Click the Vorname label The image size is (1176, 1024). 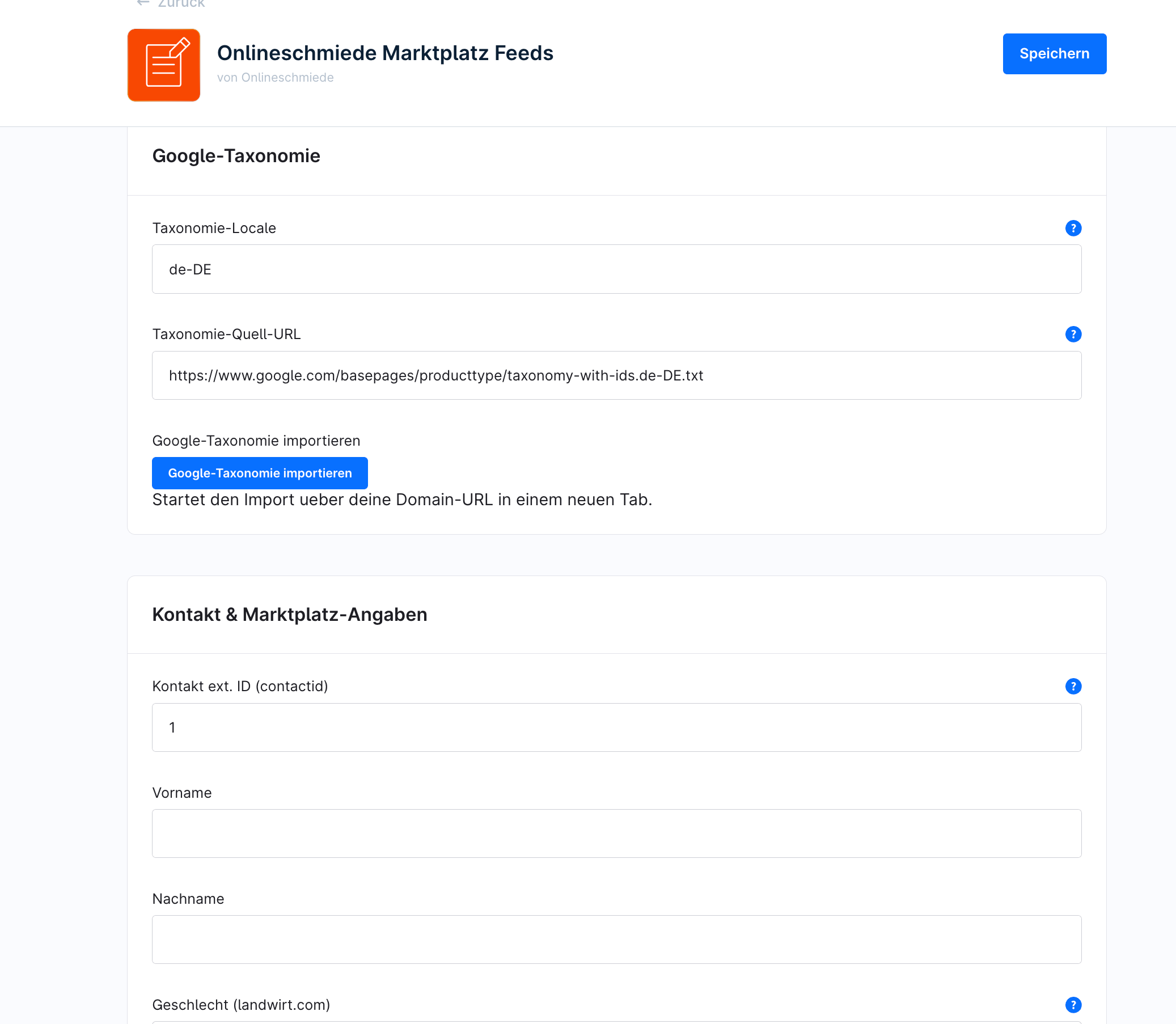coord(181,793)
